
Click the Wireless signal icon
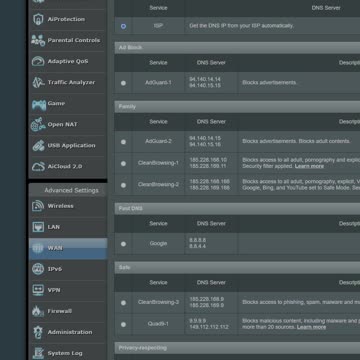(38, 206)
